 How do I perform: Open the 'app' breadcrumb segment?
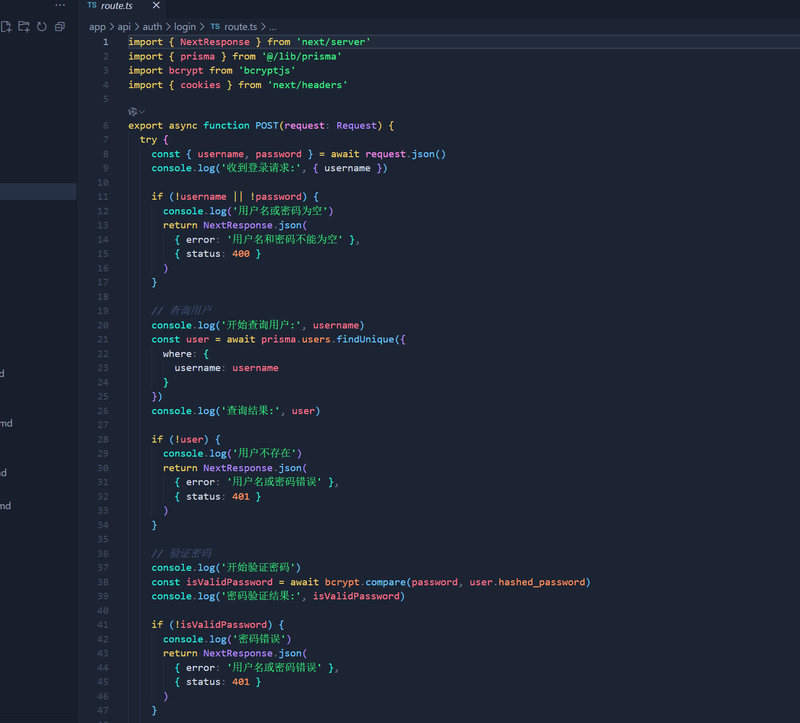tap(97, 27)
